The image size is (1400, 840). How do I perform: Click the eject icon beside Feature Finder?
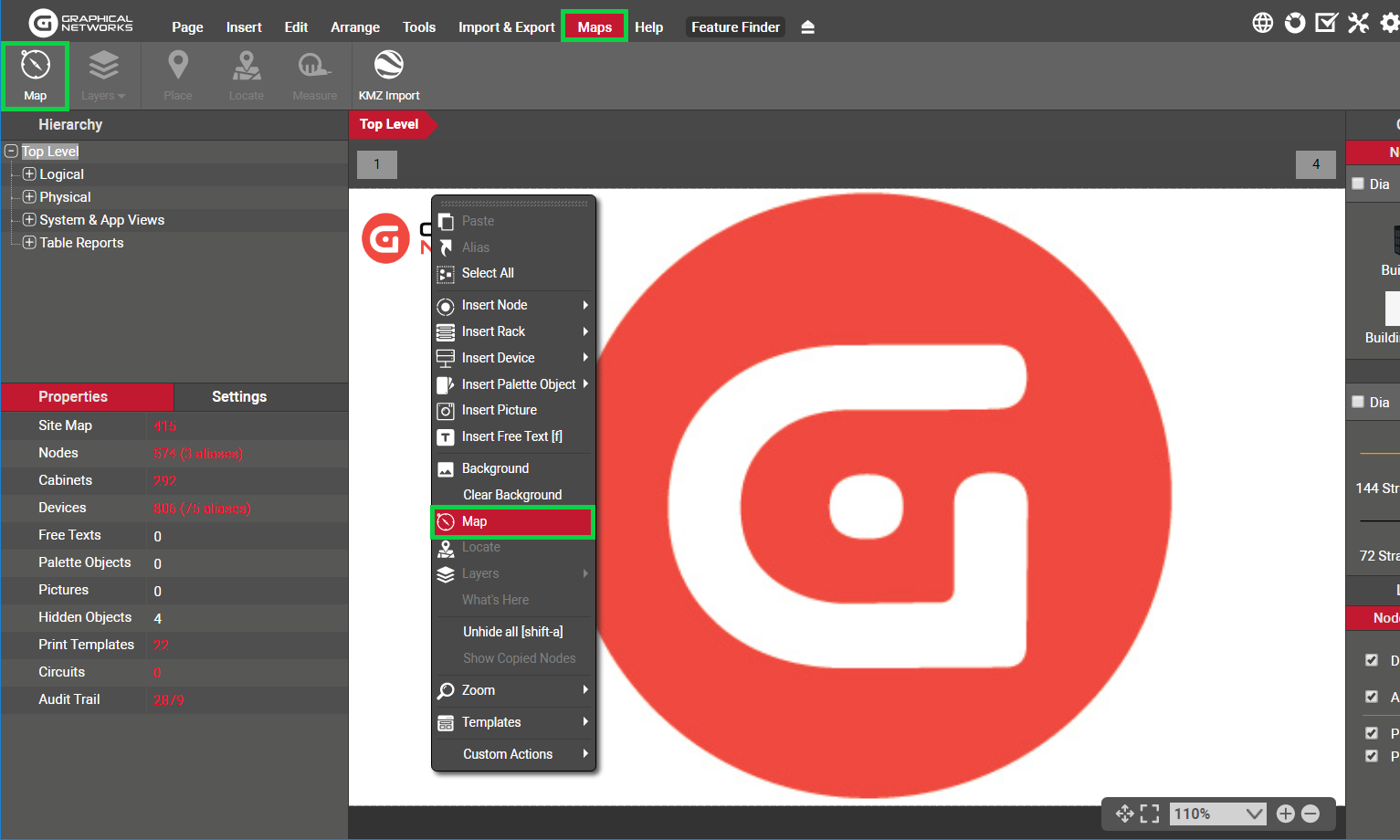807,27
